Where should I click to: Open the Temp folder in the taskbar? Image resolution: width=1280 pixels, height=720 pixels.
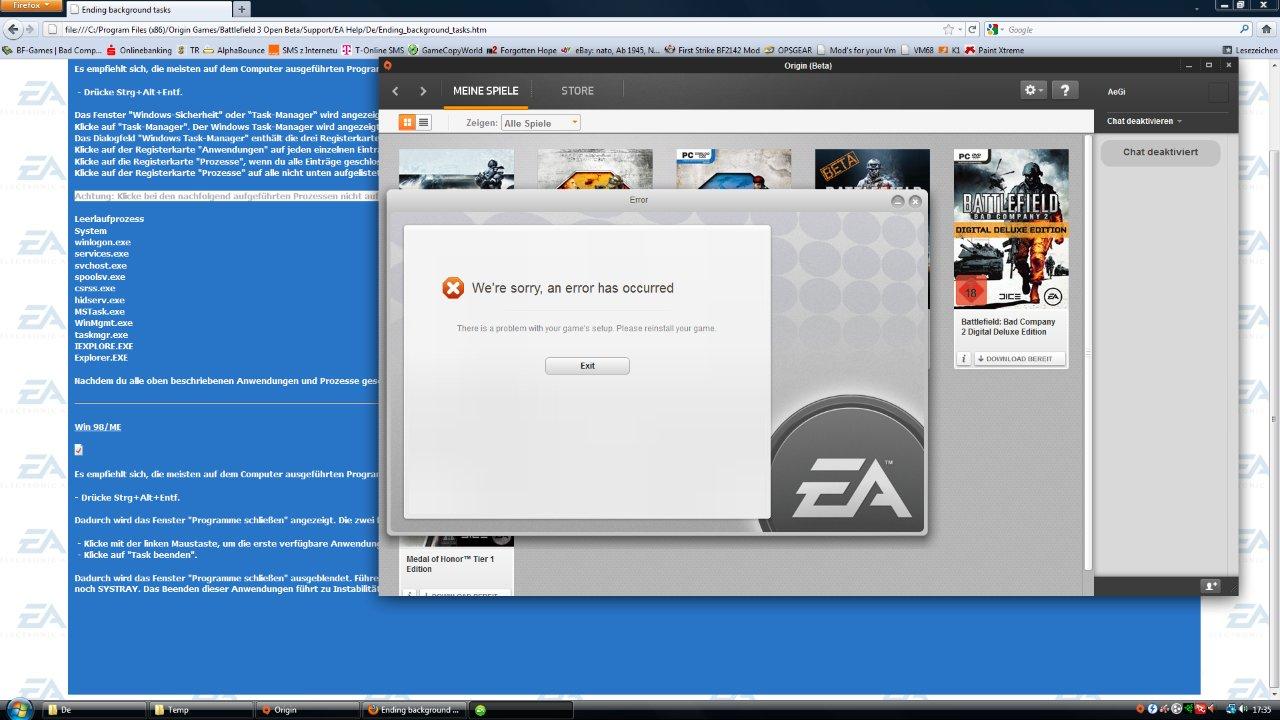200,710
